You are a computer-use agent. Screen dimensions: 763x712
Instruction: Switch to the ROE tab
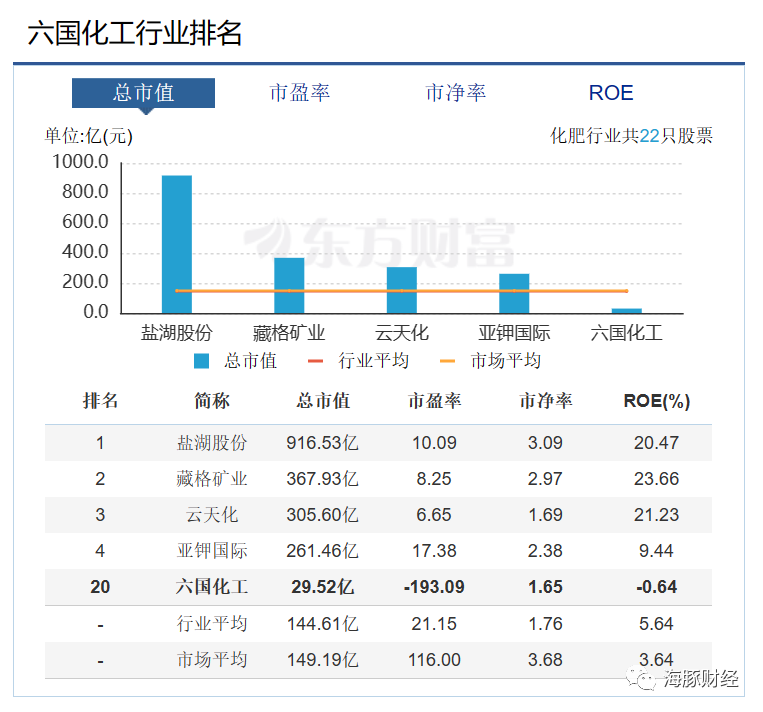click(611, 93)
